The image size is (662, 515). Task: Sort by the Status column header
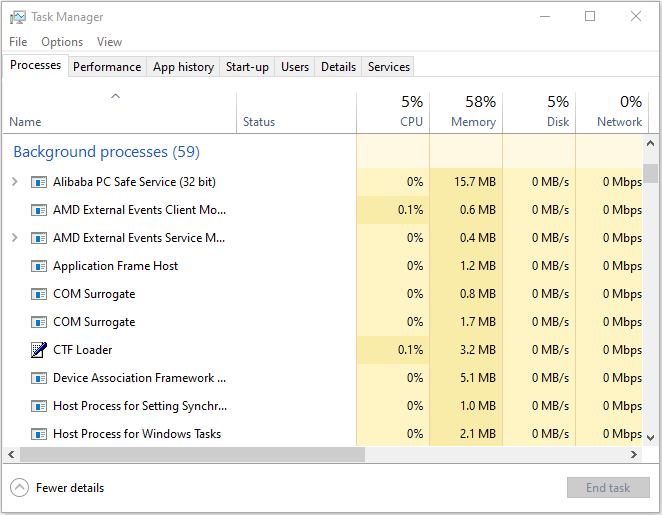296,113
